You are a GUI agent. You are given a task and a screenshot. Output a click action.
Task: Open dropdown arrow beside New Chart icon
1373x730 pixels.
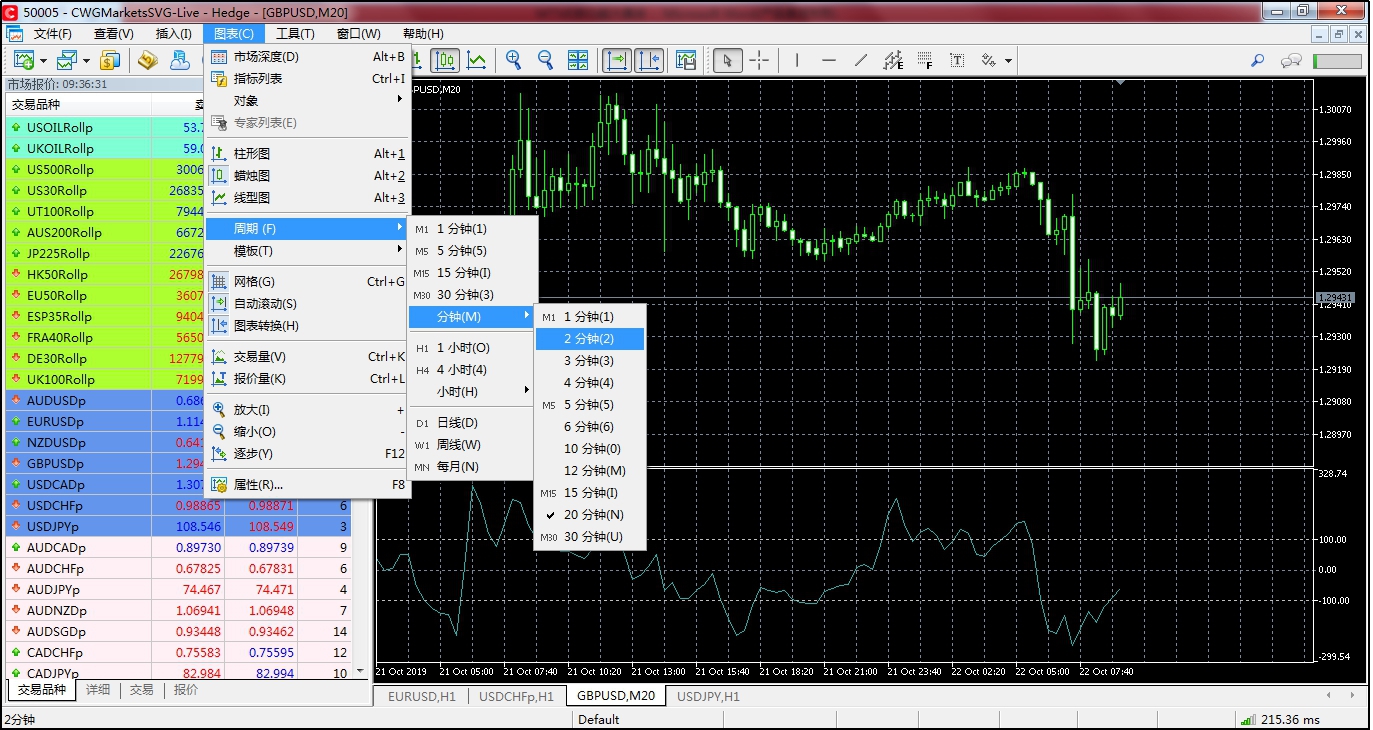(44, 61)
